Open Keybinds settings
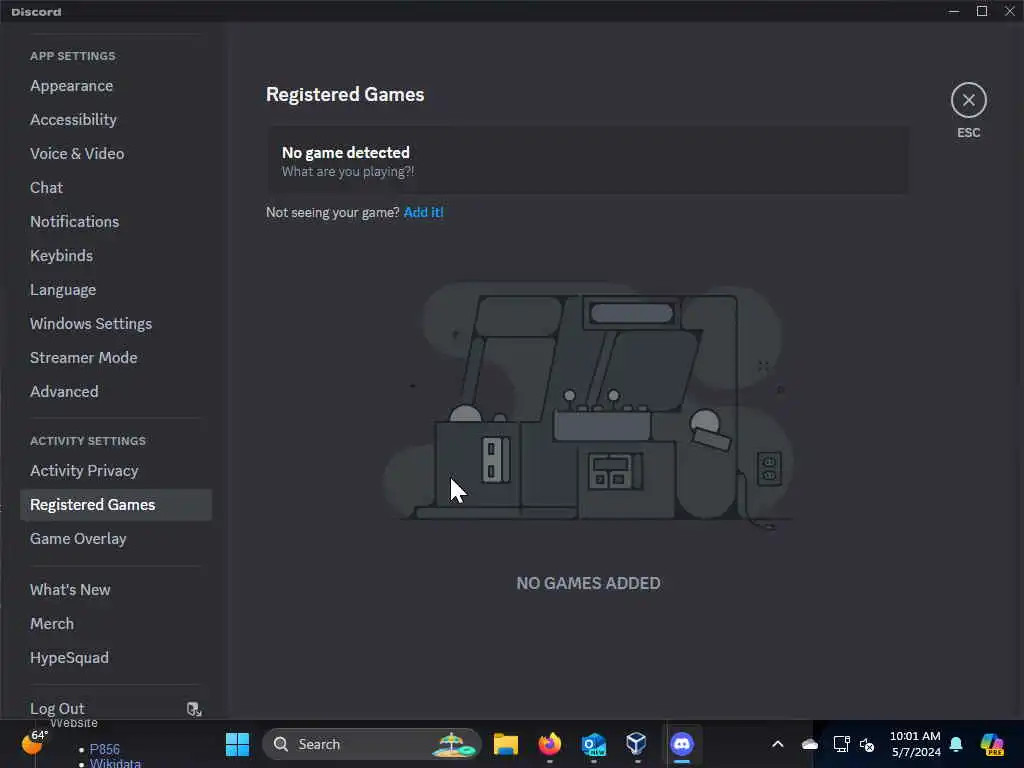Image resolution: width=1024 pixels, height=768 pixels. click(61, 255)
